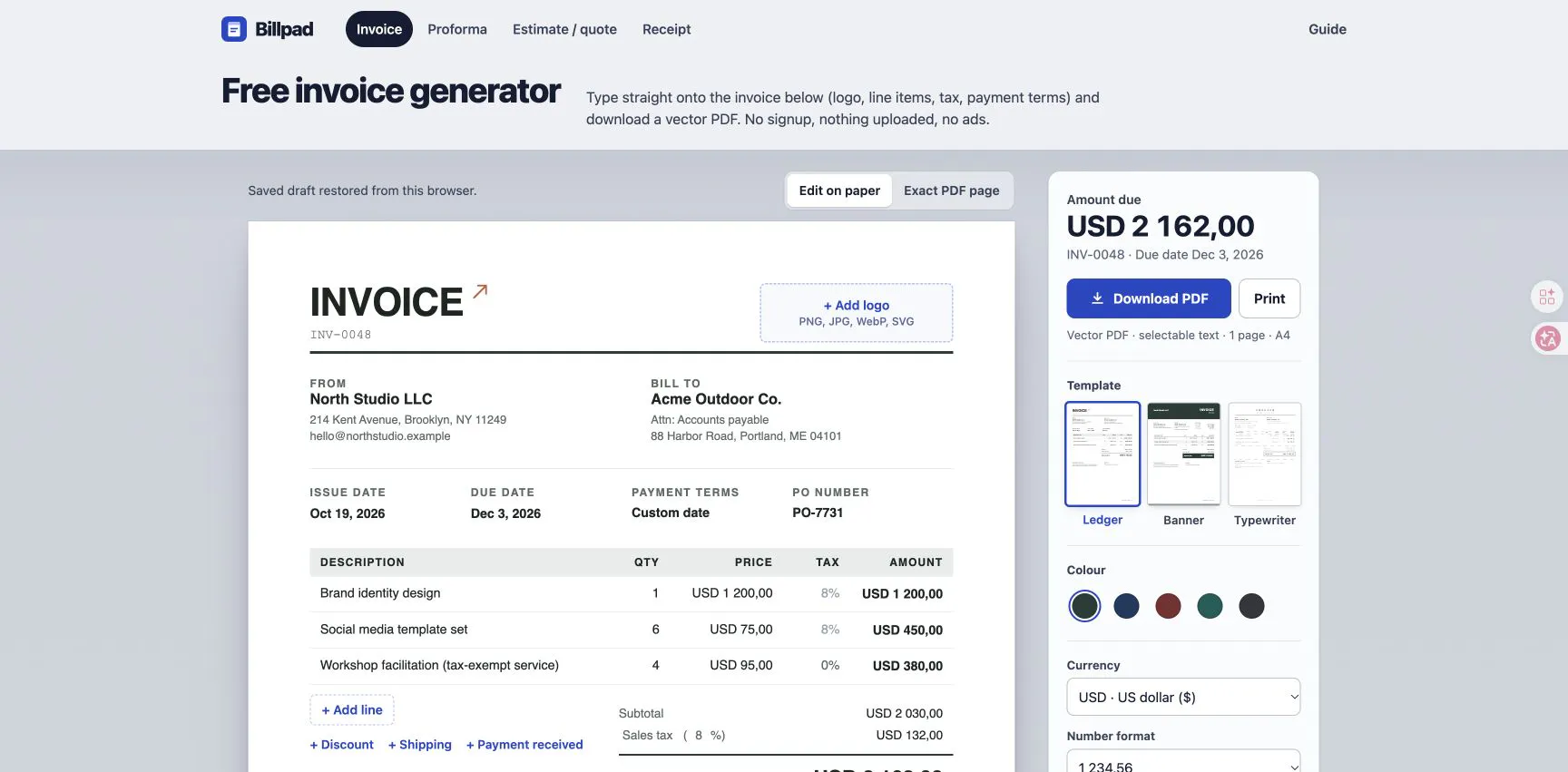The width and height of the screenshot is (1568, 772).
Task: Choose the teal green colour swatch
Action: coord(1210,606)
